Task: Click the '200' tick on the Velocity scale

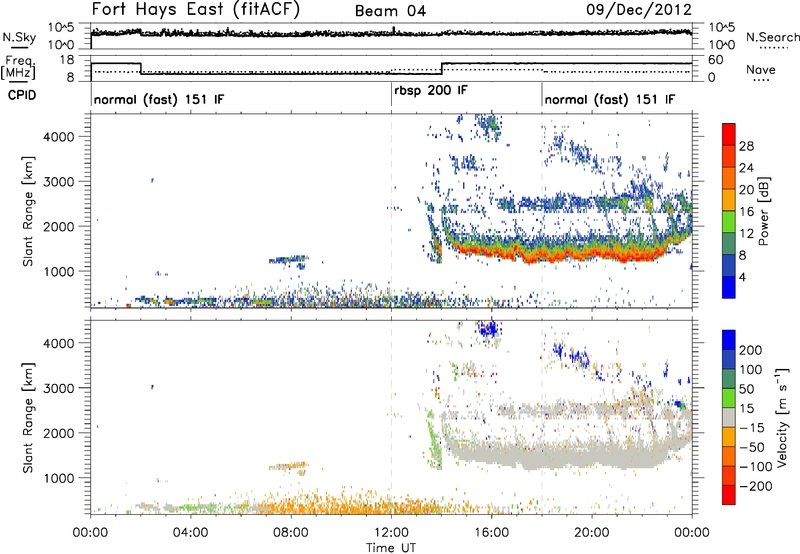Action: coord(751,350)
